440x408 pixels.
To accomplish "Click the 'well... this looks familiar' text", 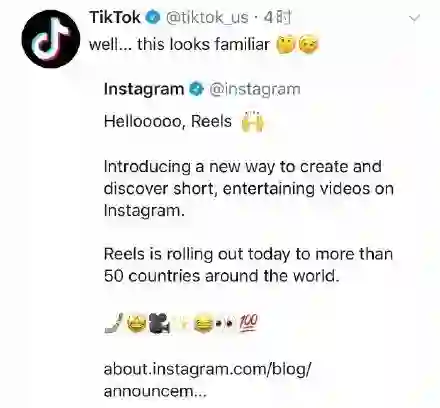I will (x=179, y=45).
